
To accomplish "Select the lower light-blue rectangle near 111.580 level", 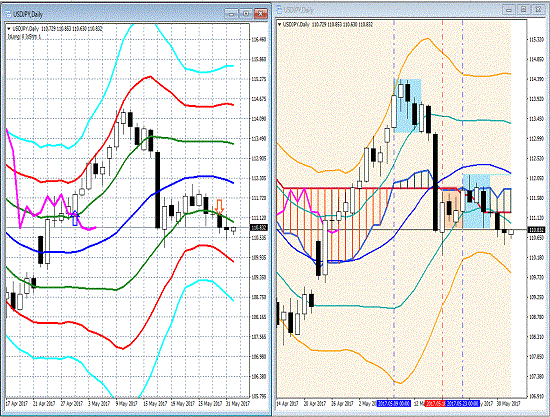I will click(476, 201).
